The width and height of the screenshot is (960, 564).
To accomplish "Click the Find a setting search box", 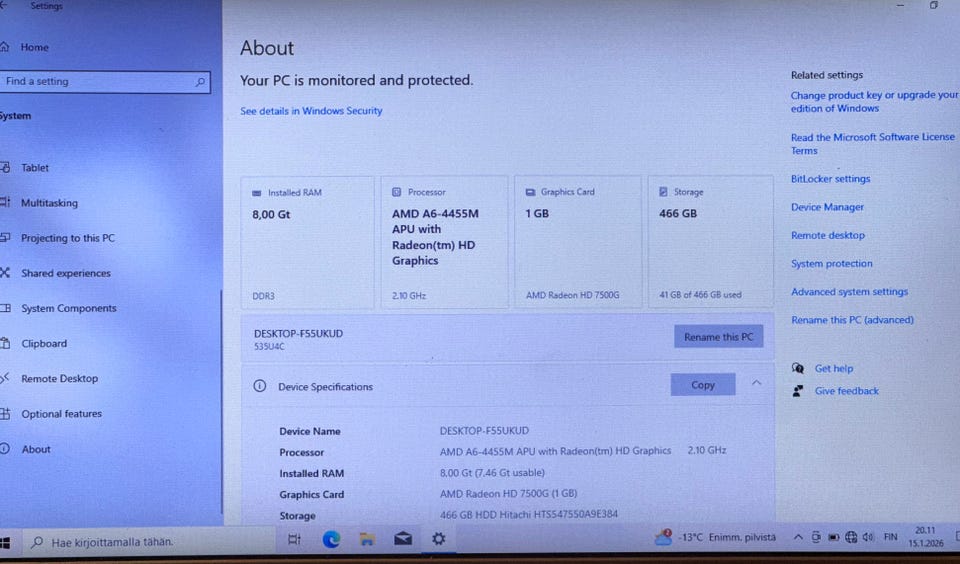I will (x=104, y=82).
